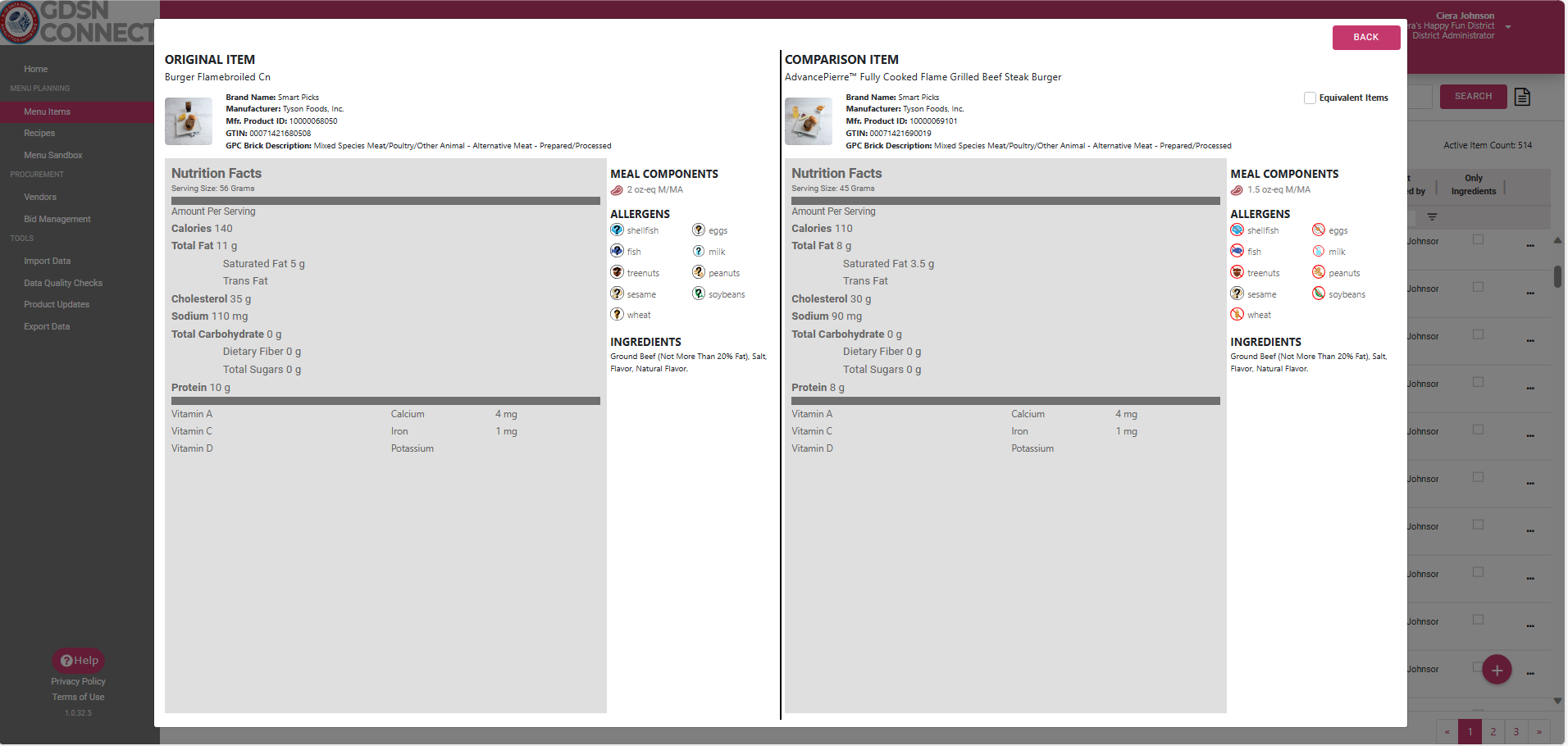Click the milk allergen icon in original item

click(x=699, y=251)
